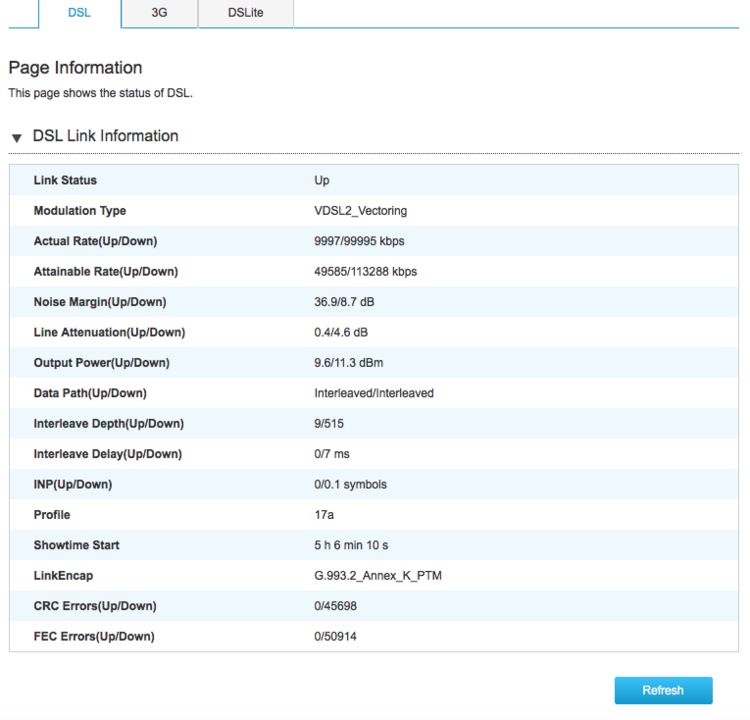Viewport: 750px width, 720px height.
Task: Select the Line Attenuation(Up/Down) label
Action: pos(109,332)
